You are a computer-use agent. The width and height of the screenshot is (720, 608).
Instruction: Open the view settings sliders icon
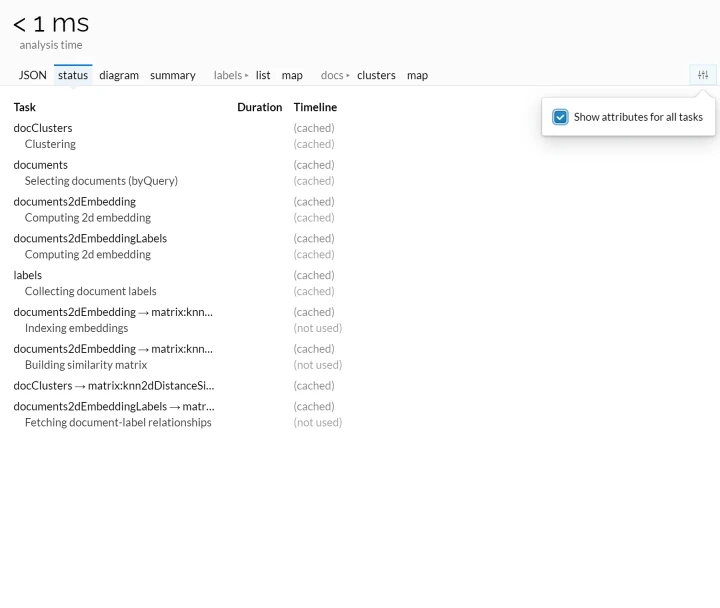pos(703,75)
